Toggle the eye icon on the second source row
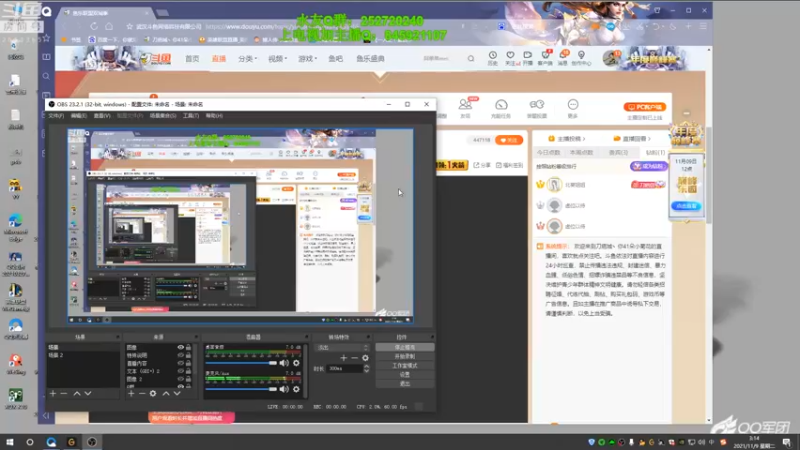 click(x=181, y=355)
